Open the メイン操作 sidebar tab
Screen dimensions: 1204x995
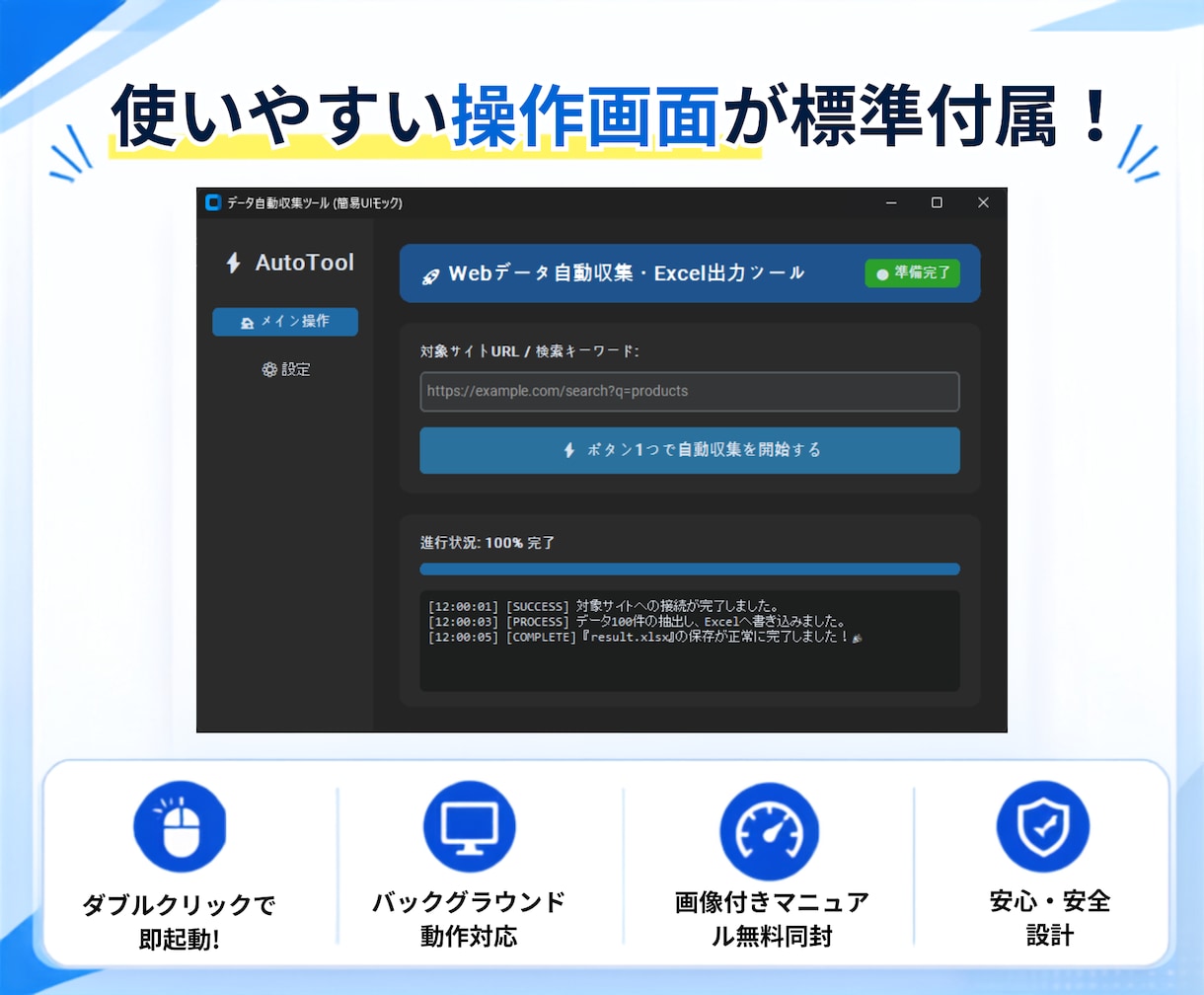(285, 322)
